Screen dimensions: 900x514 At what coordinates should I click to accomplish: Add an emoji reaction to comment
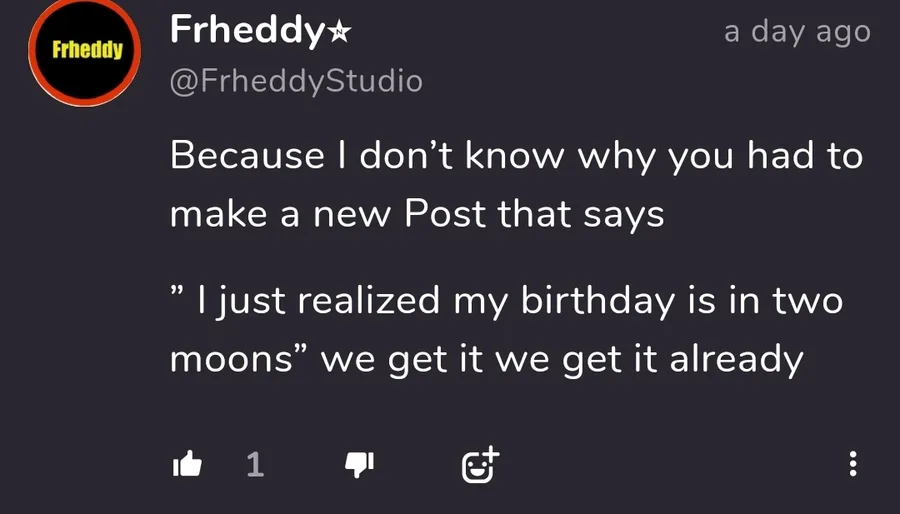pos(479,463)
